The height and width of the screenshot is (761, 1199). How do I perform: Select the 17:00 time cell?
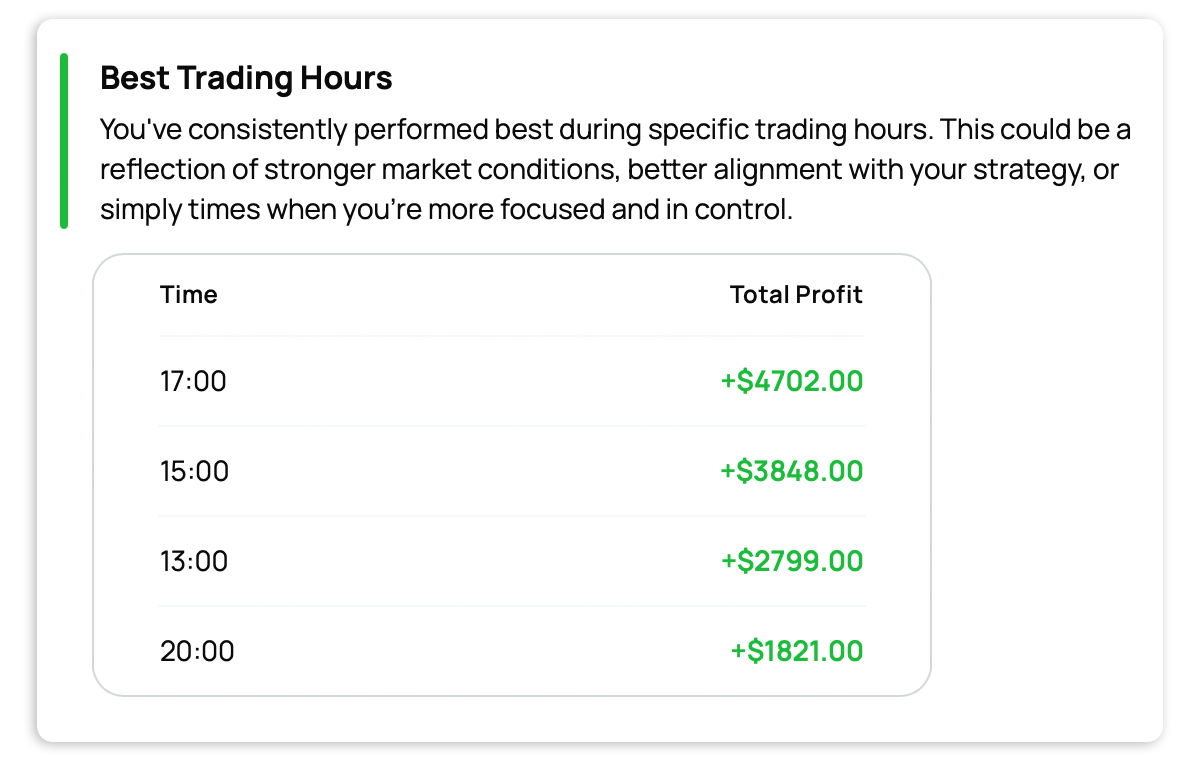coord(193,381)
